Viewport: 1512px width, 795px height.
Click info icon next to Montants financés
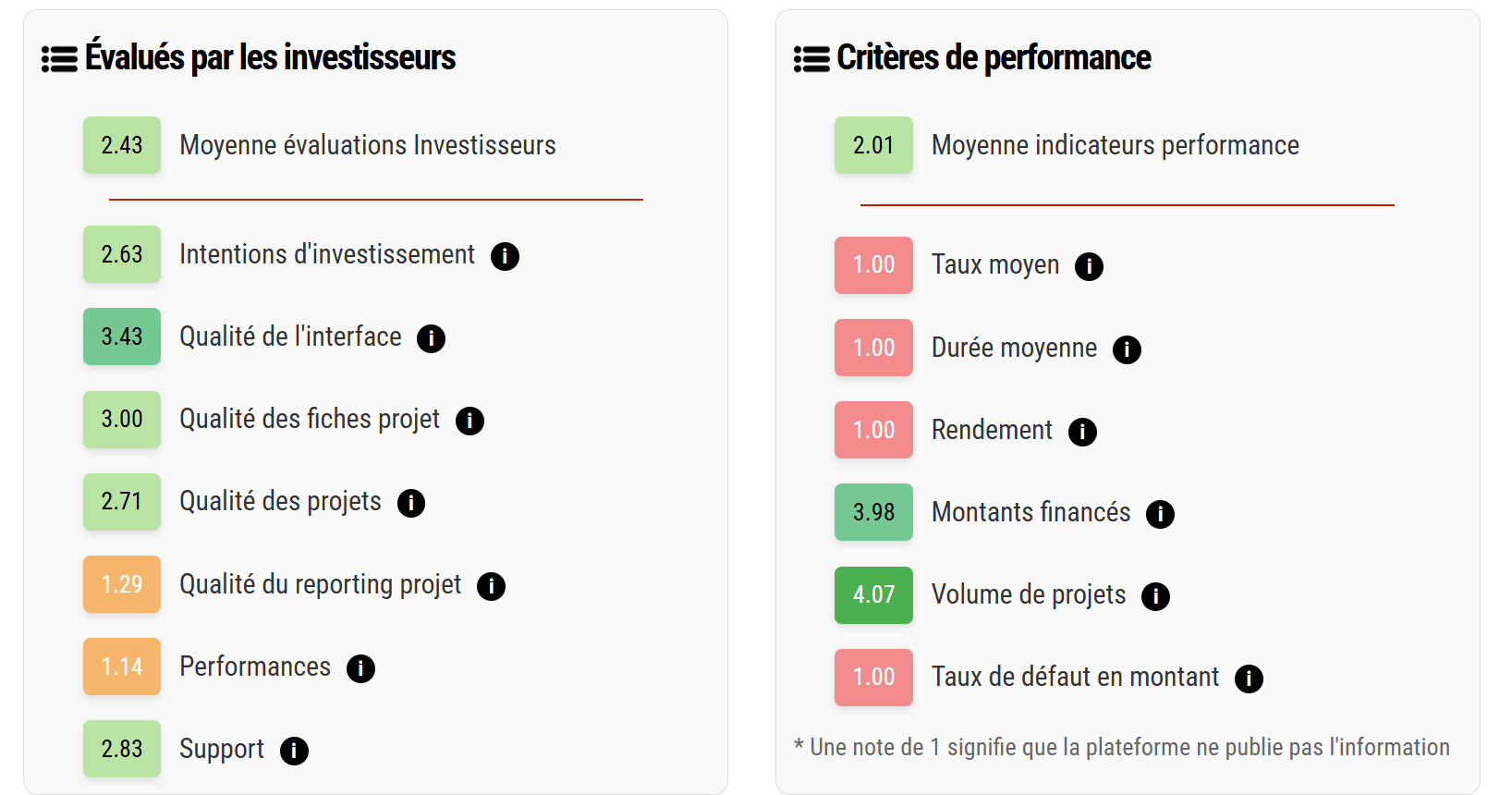(1160, 514)
